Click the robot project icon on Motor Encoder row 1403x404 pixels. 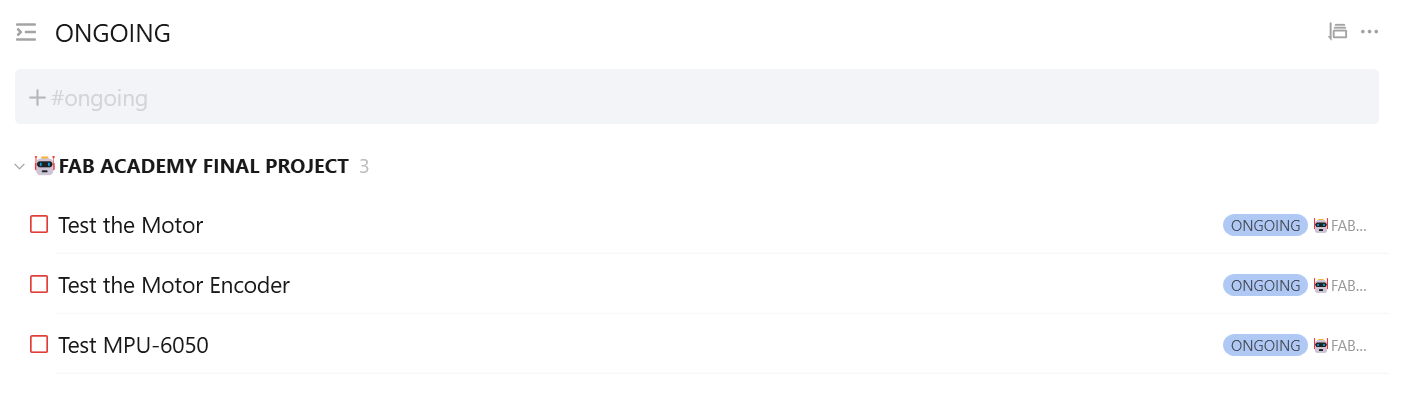coord(1321,286)
